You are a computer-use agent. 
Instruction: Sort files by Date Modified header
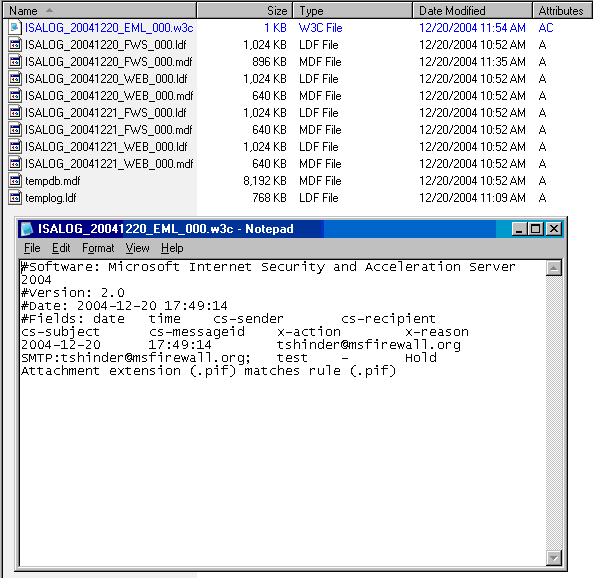coord(473,11)
